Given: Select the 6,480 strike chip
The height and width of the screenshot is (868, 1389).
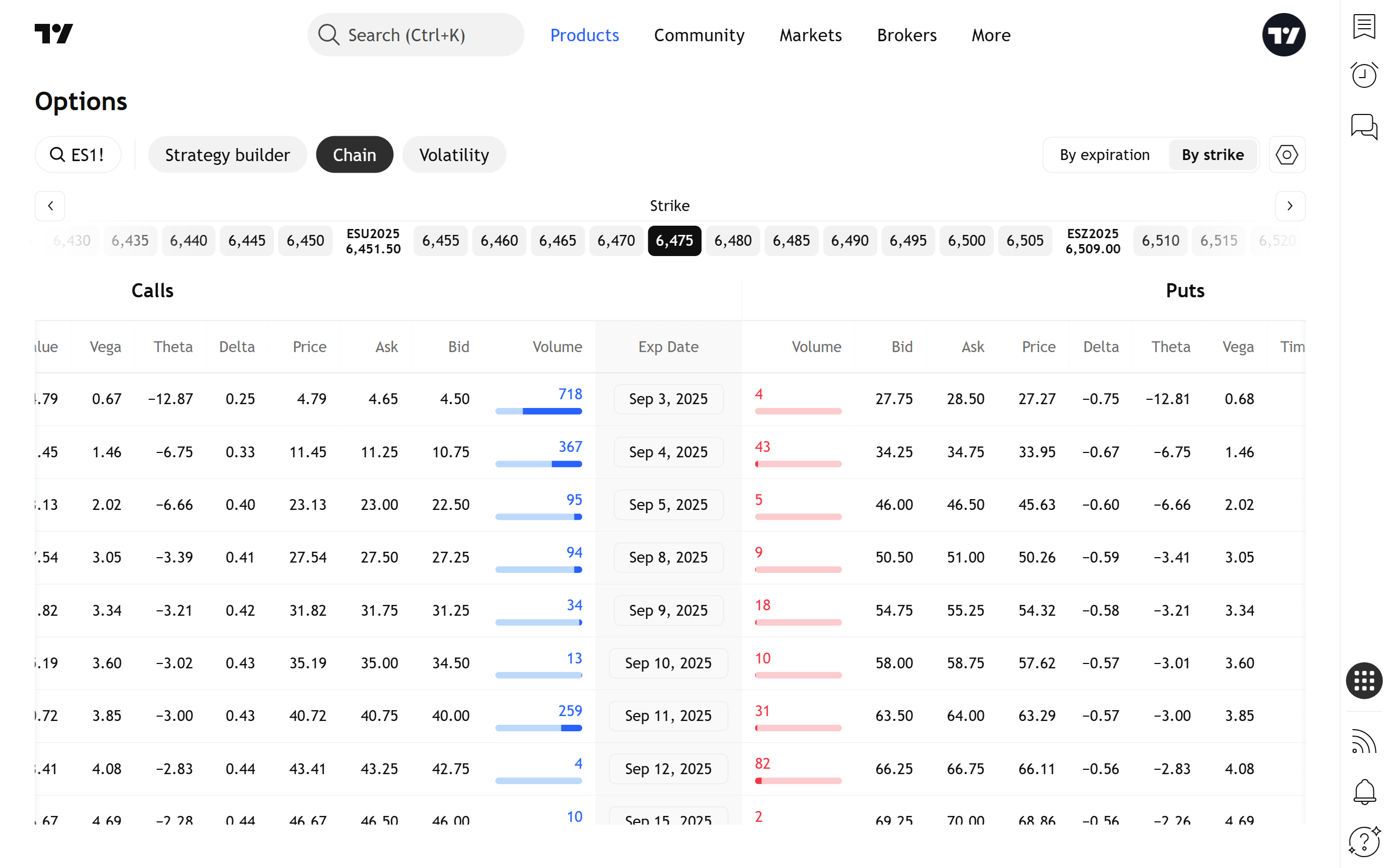Looking at the screenshot, I should 732,240.
